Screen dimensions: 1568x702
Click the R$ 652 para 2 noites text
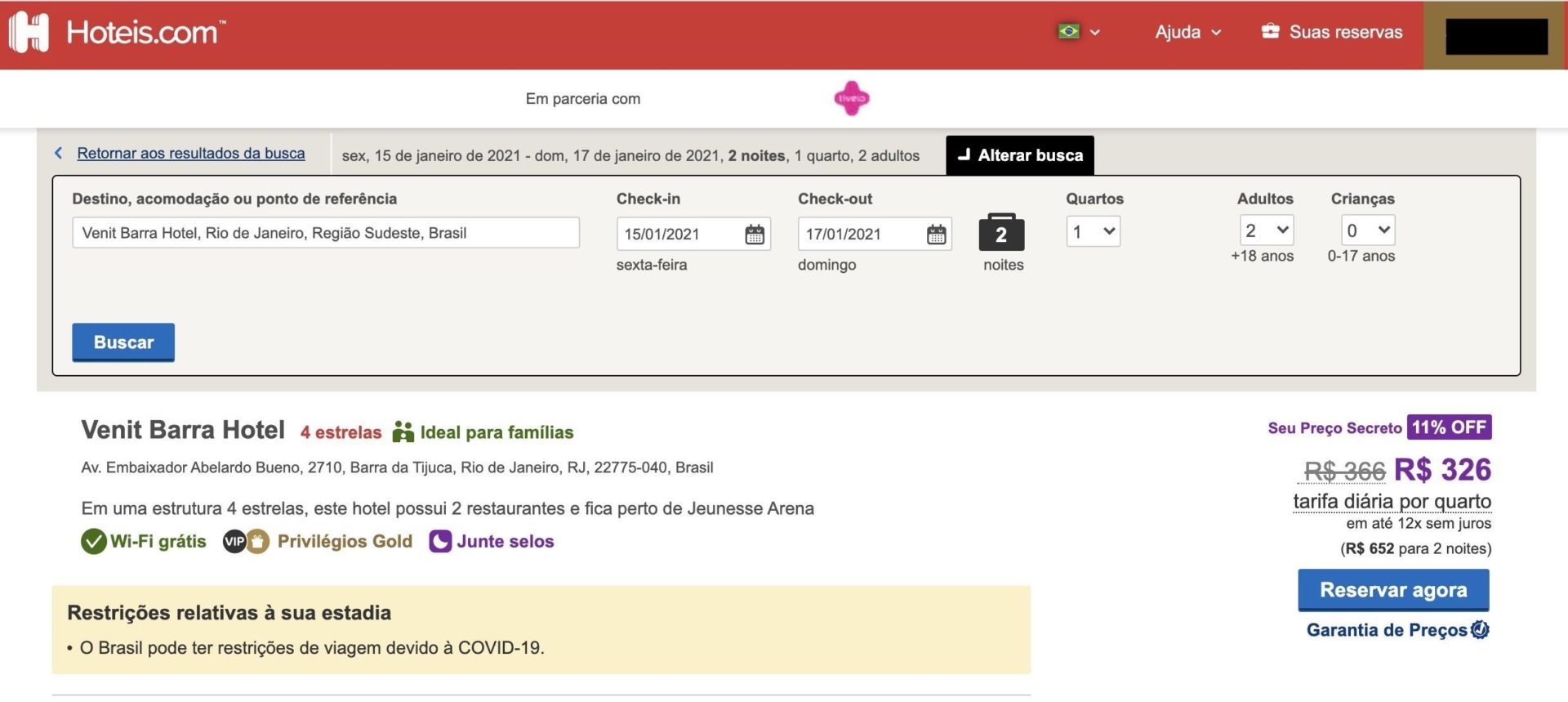(1415, 548)
